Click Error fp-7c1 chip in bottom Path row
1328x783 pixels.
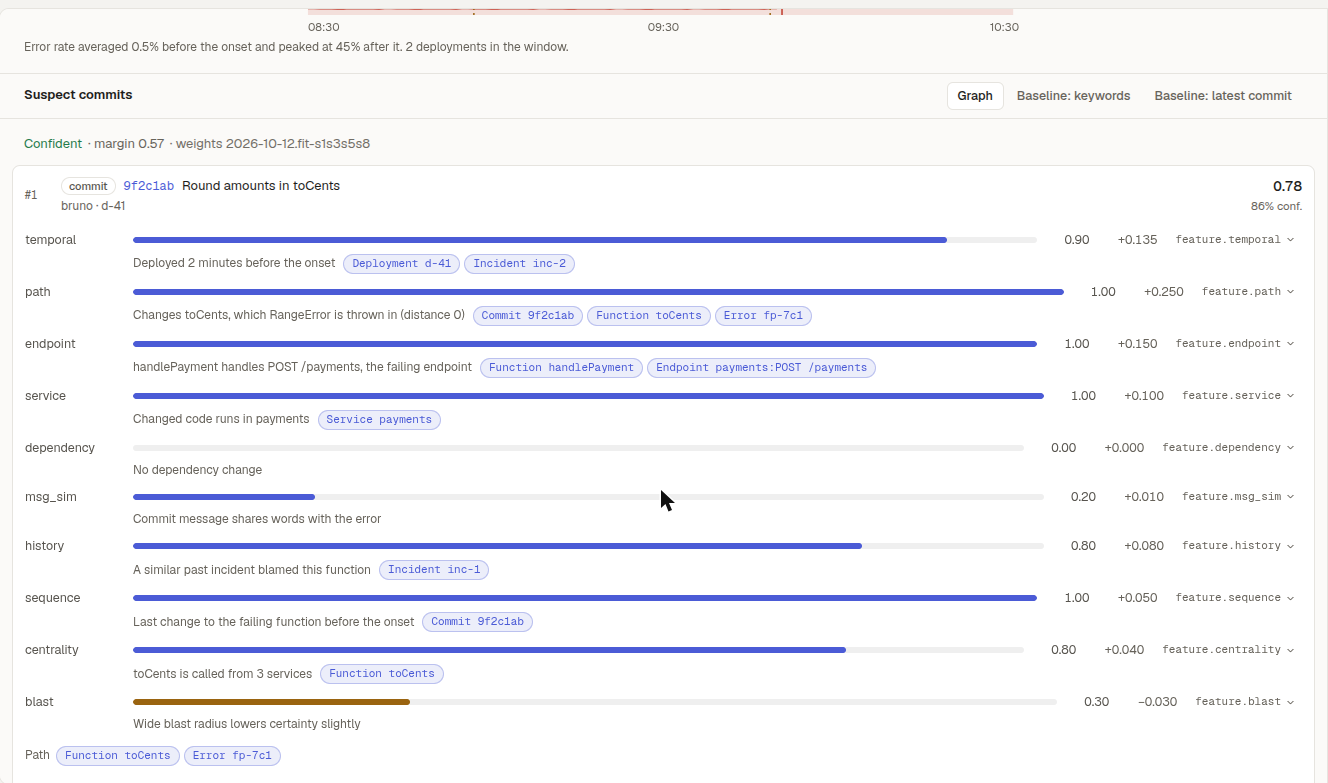(x=233, y=756)
